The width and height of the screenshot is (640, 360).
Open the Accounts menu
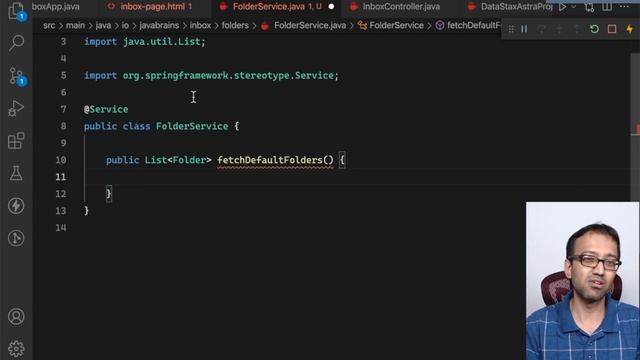tap(16, 316)
